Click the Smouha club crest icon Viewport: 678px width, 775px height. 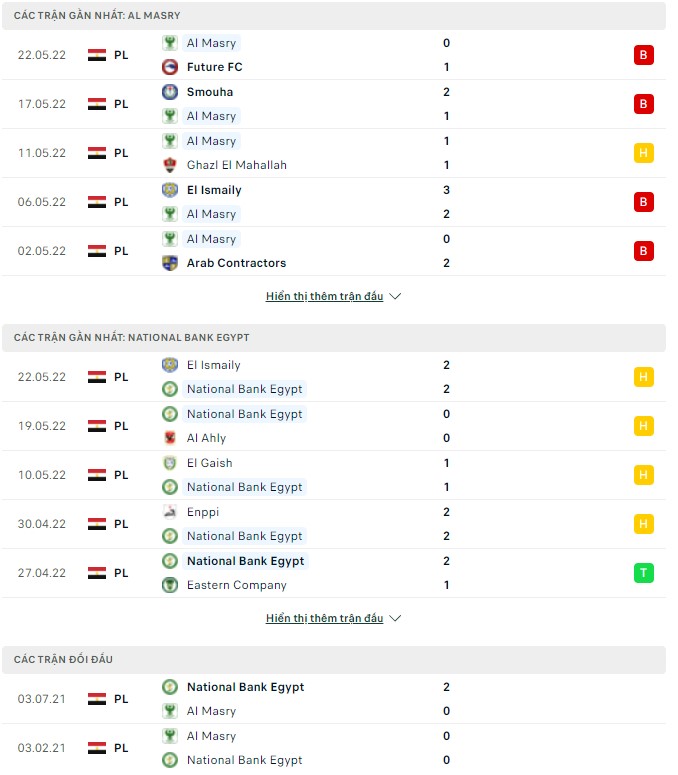170,92
